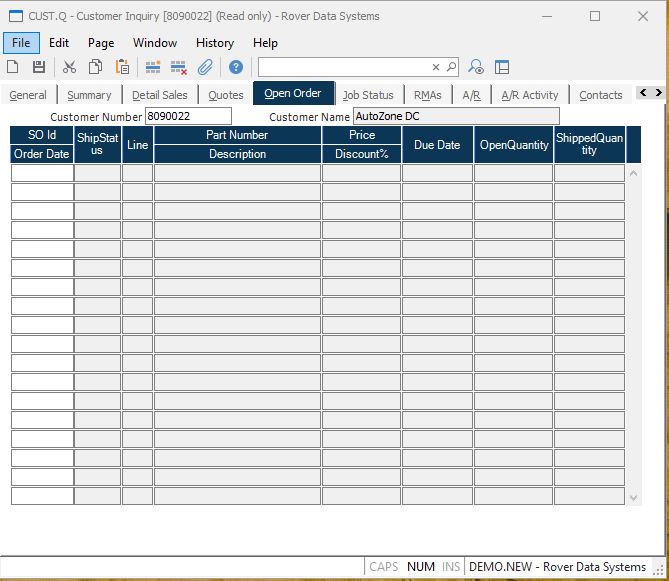Clear the toolbar search box with X
The height and width of the screenshot is (581, 669).
pos(436,67)
